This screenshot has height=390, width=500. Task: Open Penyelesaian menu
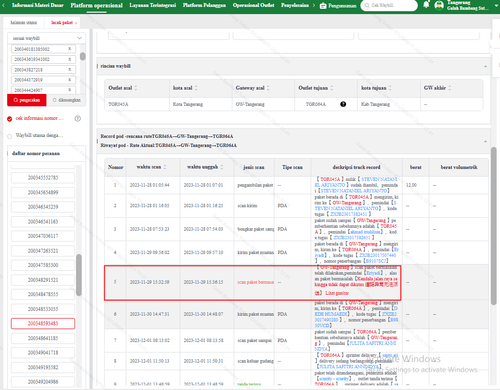[295, 5]
